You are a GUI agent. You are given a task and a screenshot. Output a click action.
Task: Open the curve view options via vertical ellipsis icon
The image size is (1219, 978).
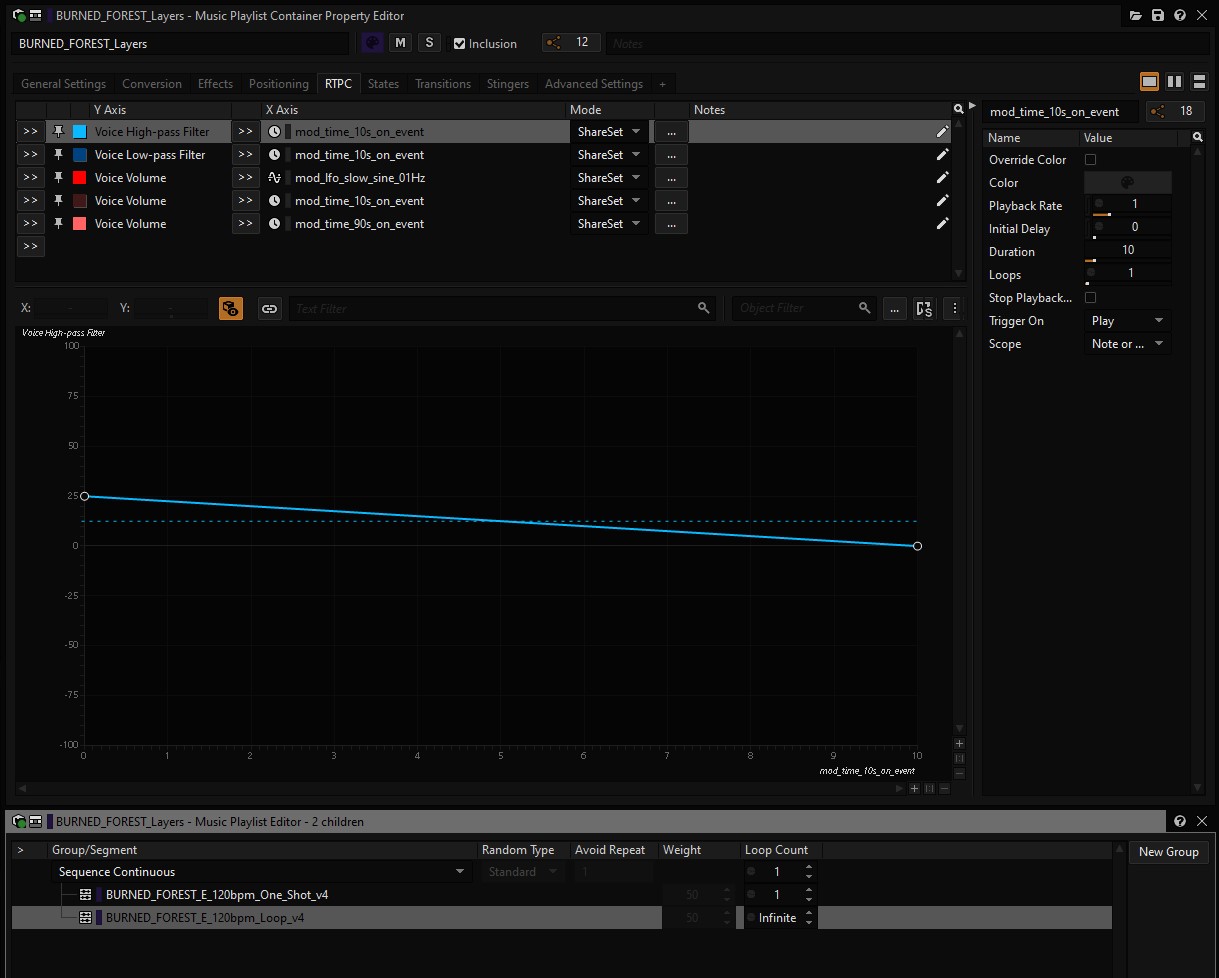point(953,308)
